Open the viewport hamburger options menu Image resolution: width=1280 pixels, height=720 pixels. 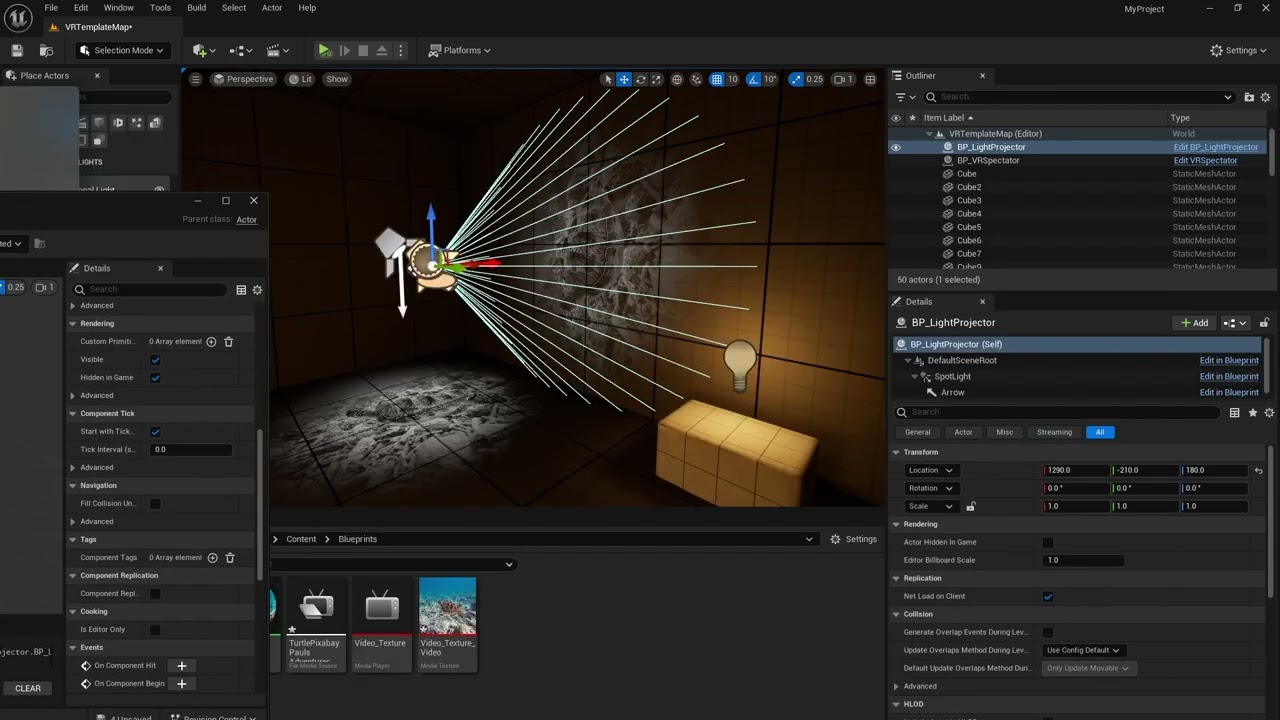pos(196,79)
